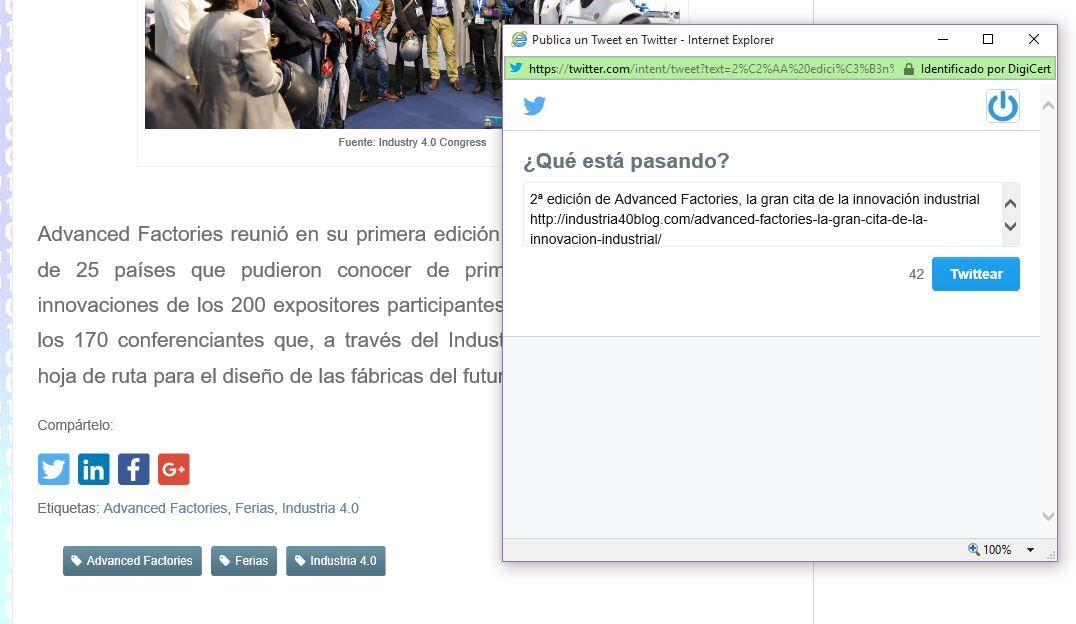Click the Compártelo: label
1076x624 pixels.
75,425
